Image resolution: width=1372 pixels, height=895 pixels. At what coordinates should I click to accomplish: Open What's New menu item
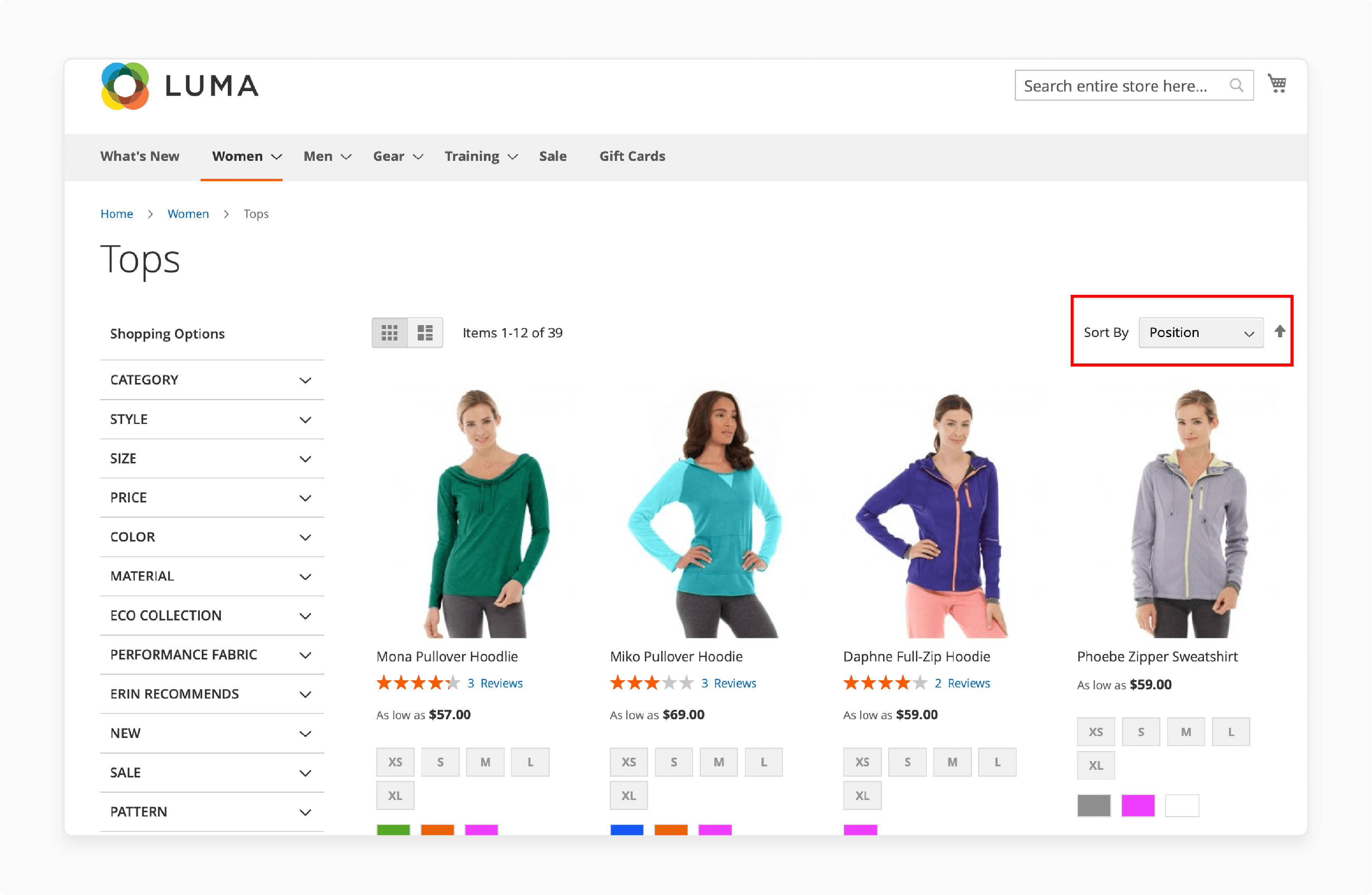[x=139, y=156]
